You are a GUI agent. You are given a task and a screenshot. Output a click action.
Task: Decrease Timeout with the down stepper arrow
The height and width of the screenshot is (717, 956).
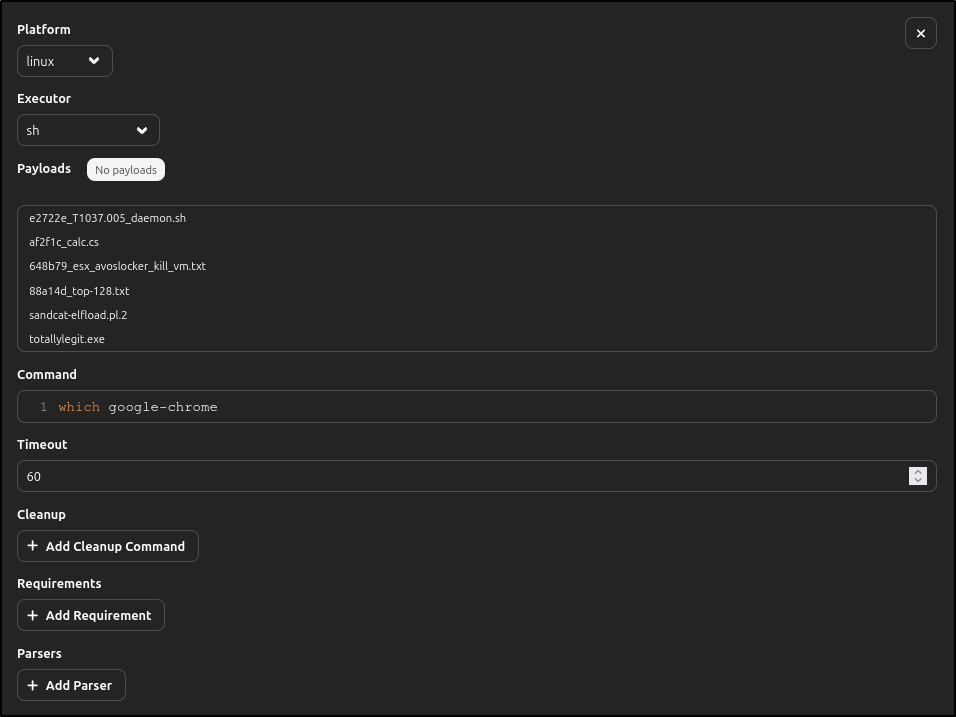pos(918,480)
